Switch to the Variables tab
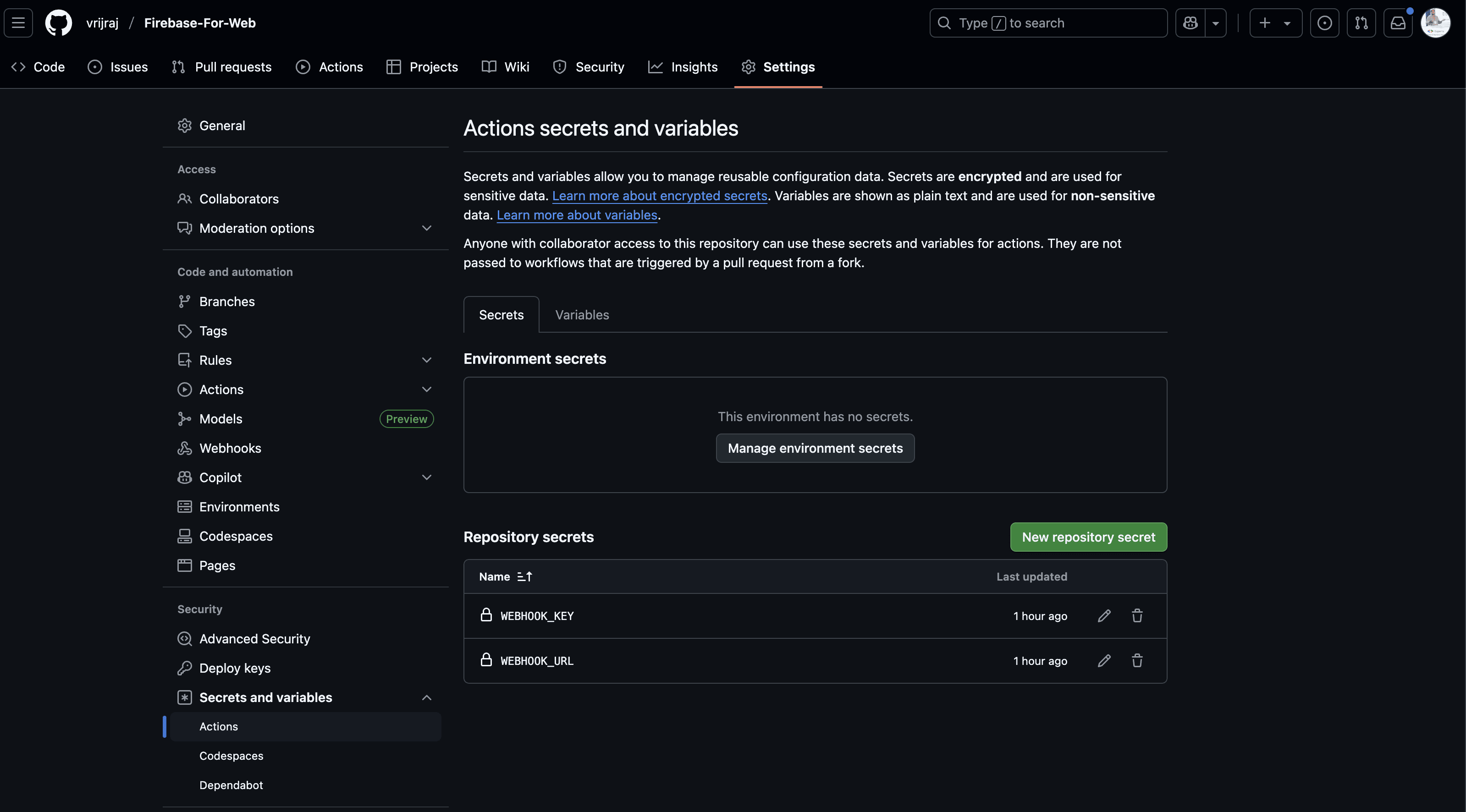 582,315
